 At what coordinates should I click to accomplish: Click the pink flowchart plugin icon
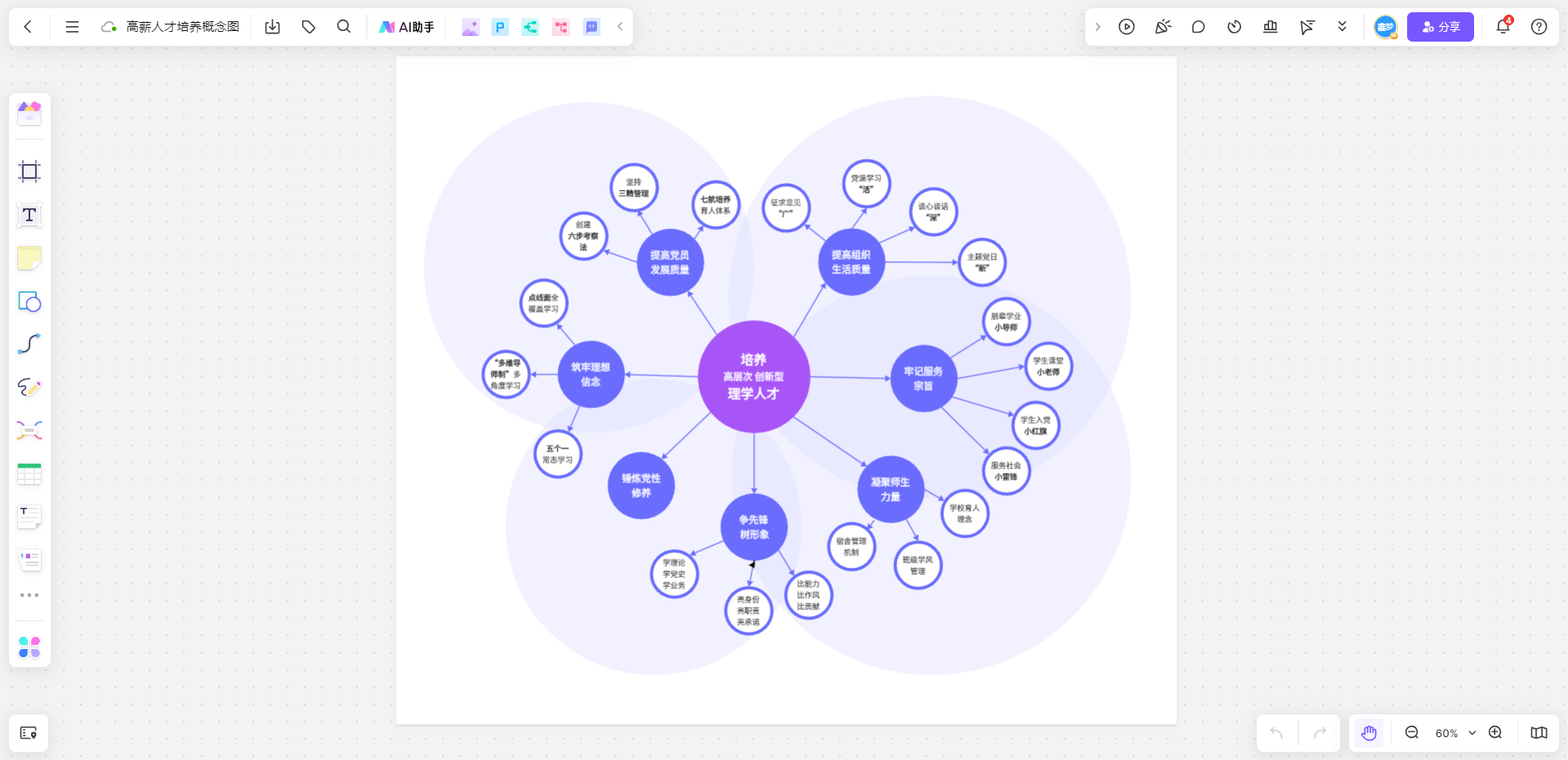click(x=561, y=27)
